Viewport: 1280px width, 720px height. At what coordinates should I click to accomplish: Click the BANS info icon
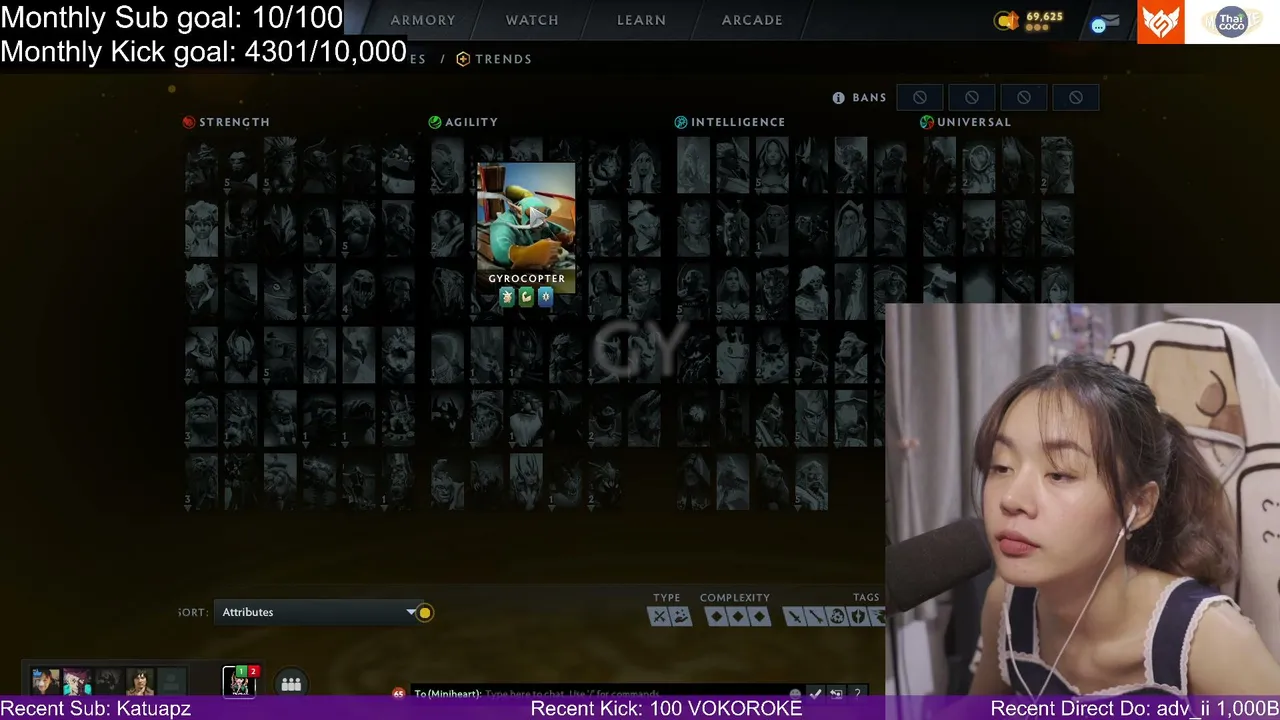[x=839, y=98]
